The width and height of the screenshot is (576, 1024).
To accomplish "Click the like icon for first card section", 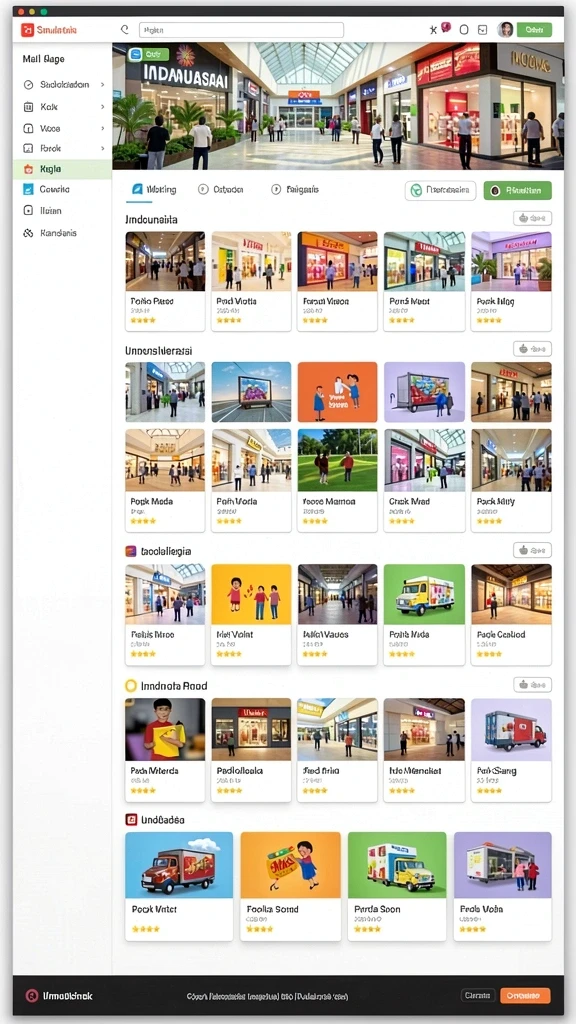I will pyautogui.click(x=524, y=218).
